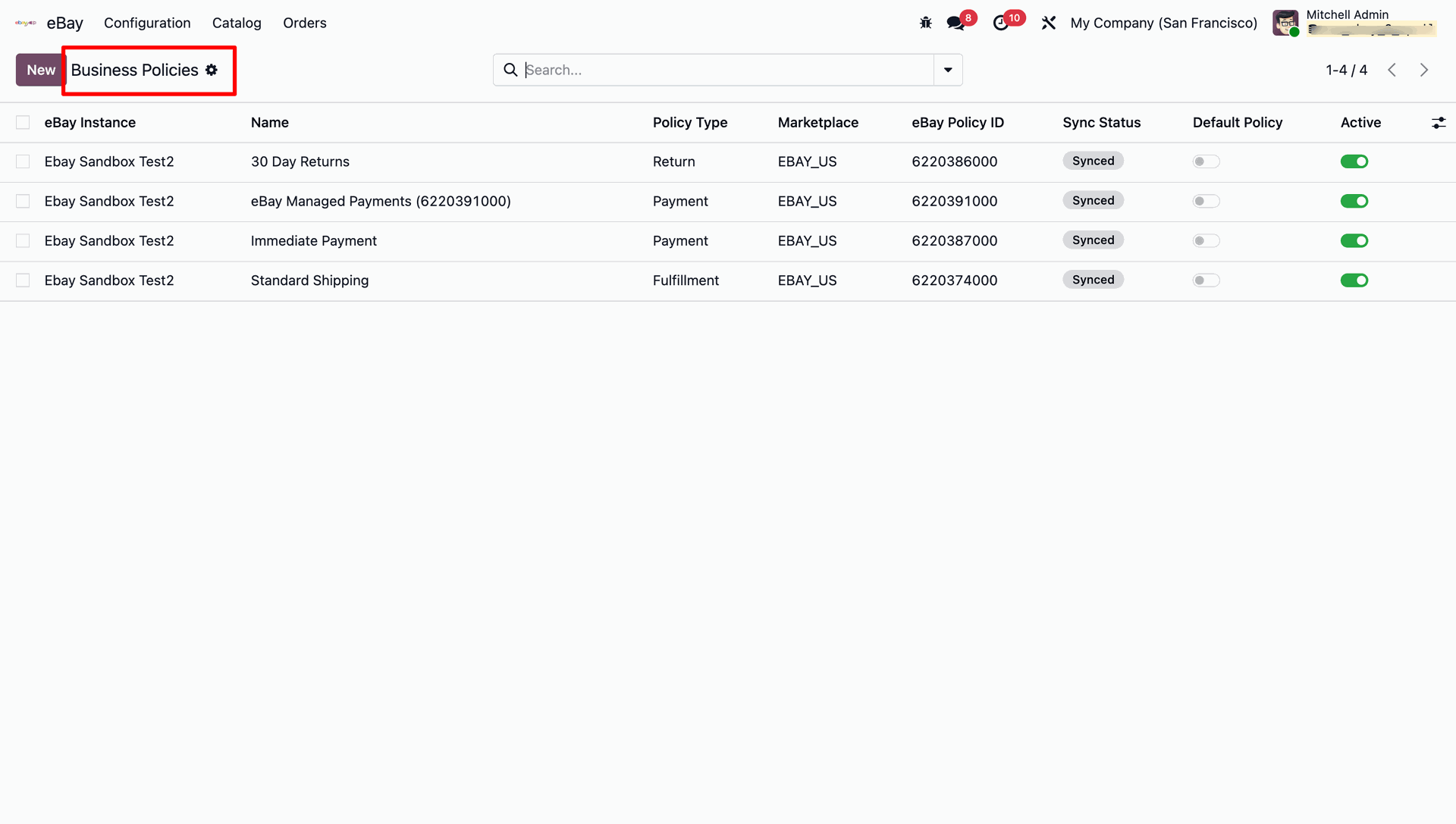Screen dimensions: 1456x824
Task: Click the 1-4 / 4 pager counter
Action: click(x=1347, y=70)
